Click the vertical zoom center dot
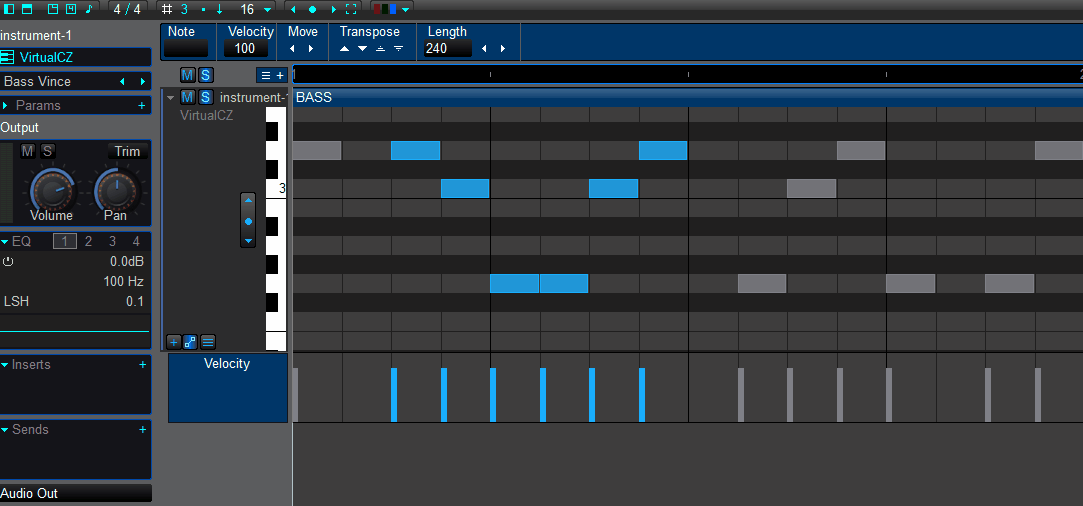The height and width of the screenshot is (506, 1083). coord(249,222)
